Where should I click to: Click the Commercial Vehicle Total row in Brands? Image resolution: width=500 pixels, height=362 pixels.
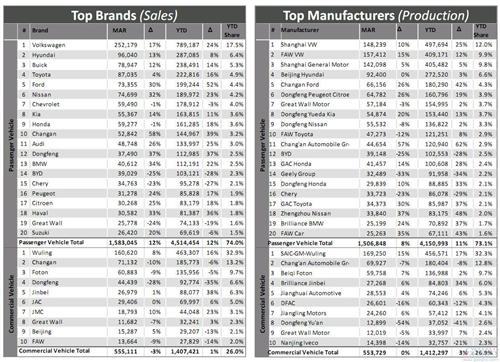click(131, 351)
